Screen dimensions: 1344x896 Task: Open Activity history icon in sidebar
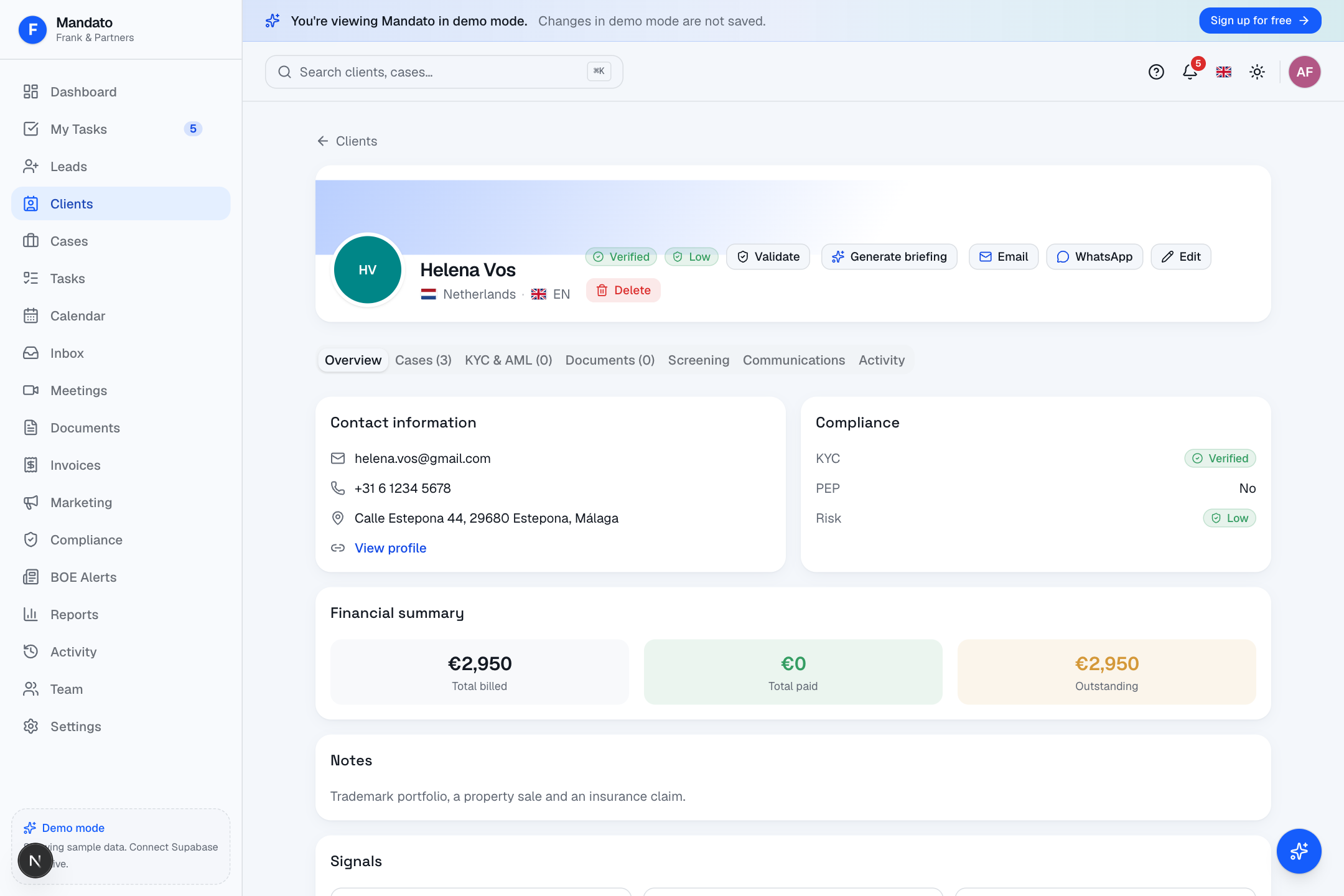point(30,651)
